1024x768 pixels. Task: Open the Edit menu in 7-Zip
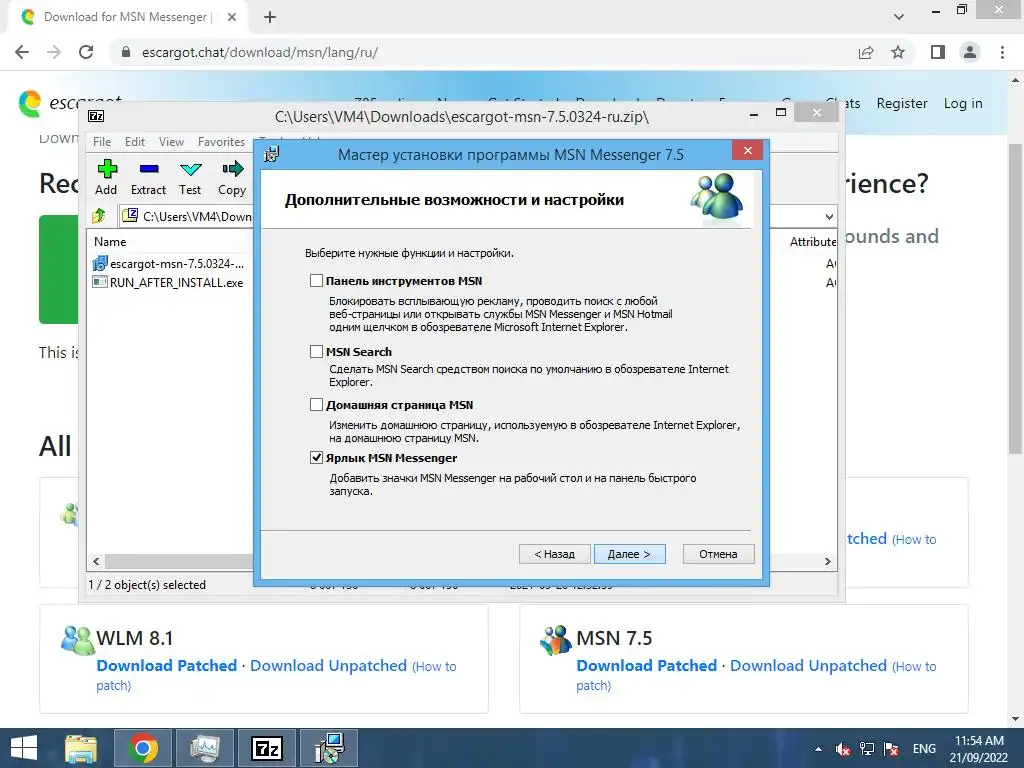point(135,142)
